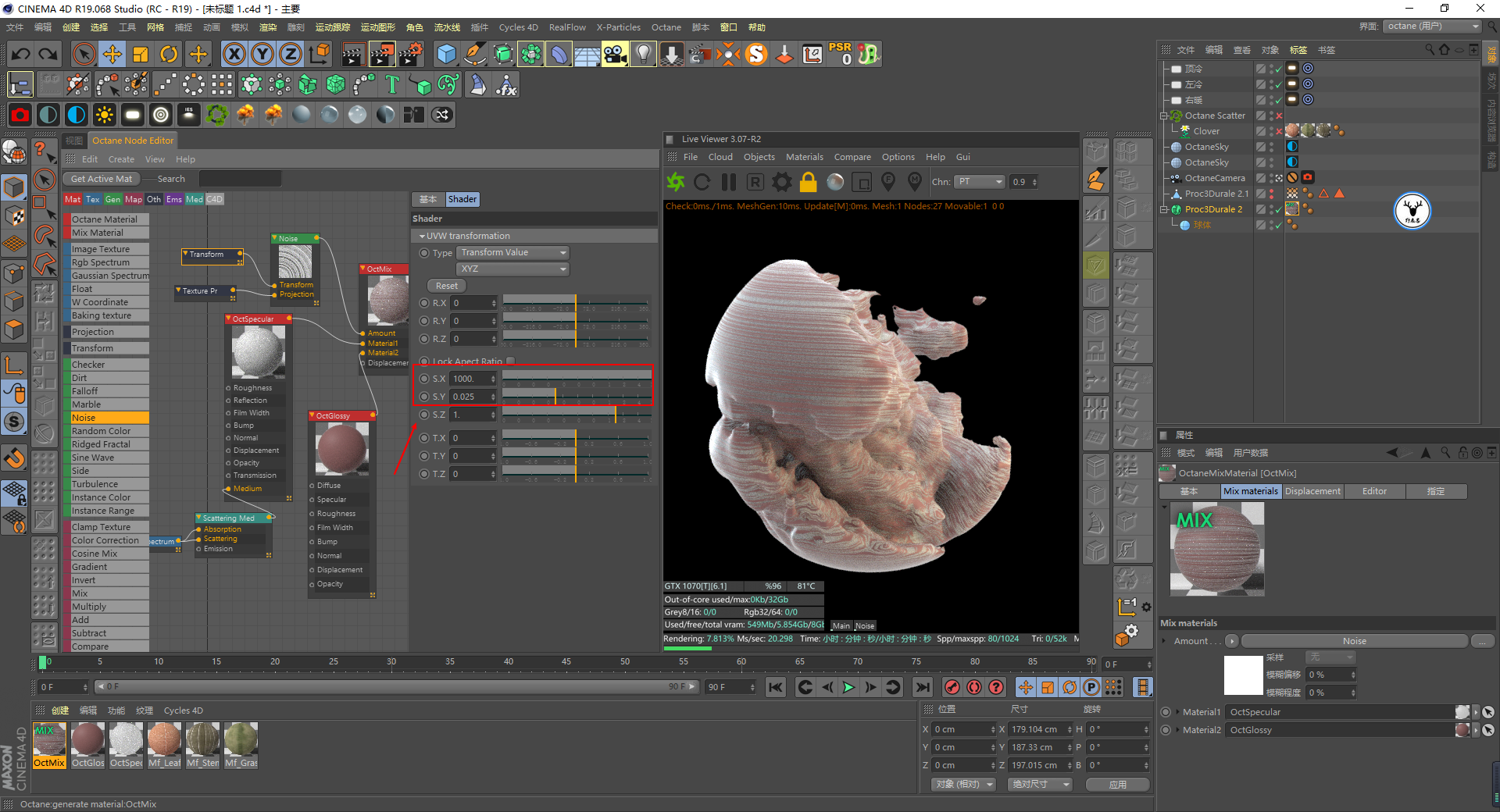
Task: Open the Transform Value type dropdown
Action: point(512,253)
